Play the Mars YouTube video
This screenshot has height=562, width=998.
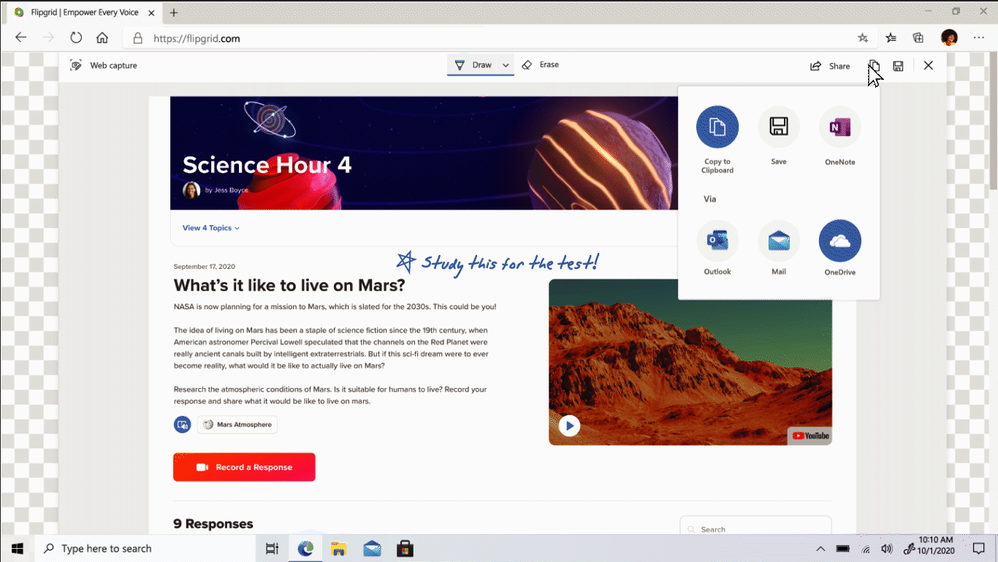click(569, 425)
